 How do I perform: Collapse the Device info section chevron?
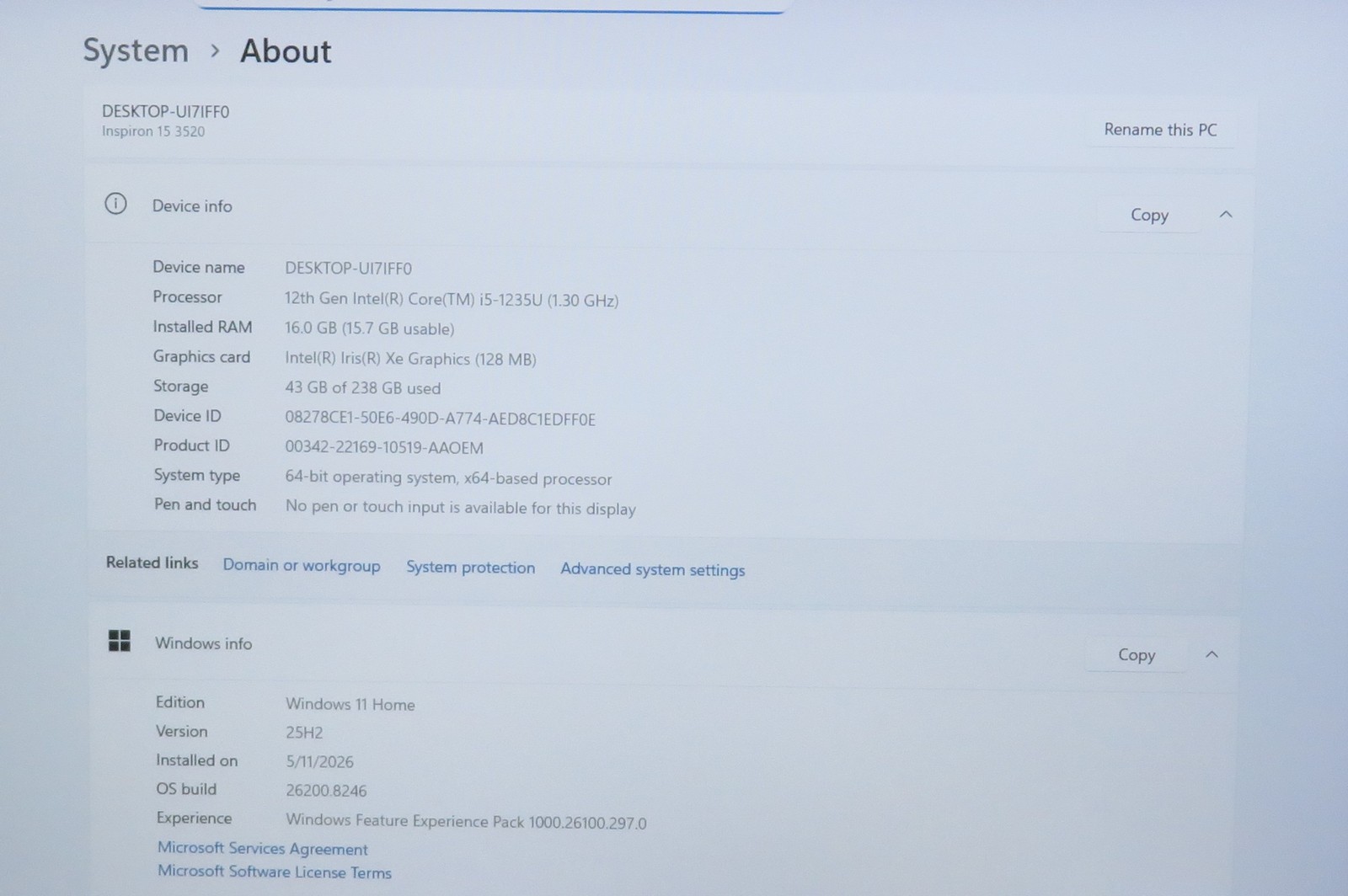pos(1226,215)
